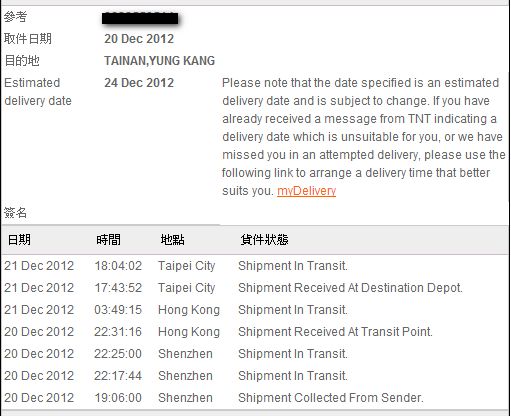This screenshot has height=416, width=511.
Task: Select the 日期 column header
Action: click(x=19, y=240)
